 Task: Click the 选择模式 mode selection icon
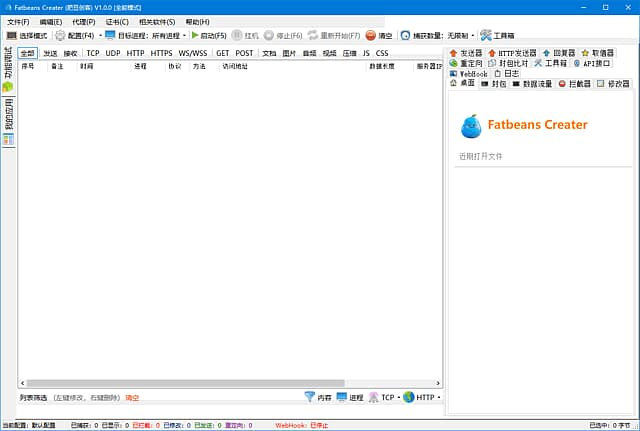click(x=11, y=35)
